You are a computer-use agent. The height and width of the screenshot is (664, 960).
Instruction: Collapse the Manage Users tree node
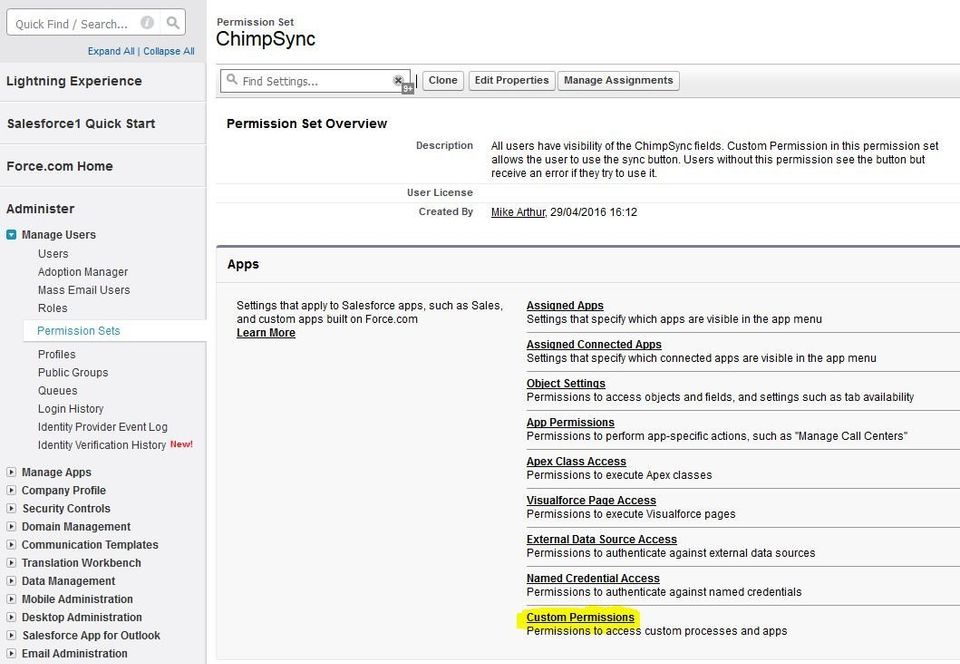[11, 234]
